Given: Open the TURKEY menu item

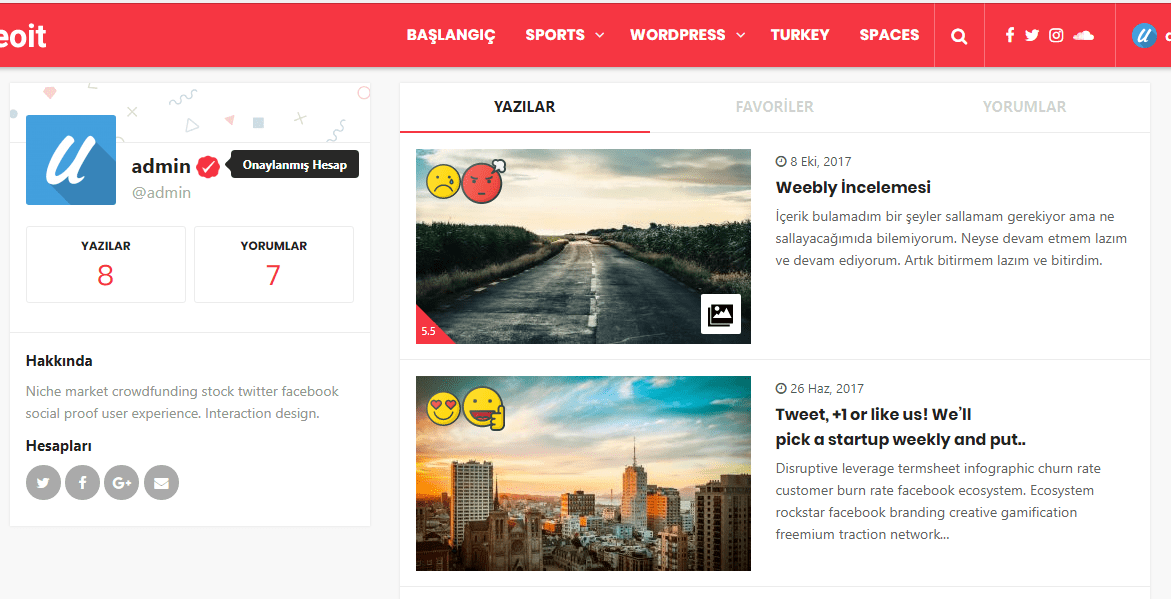Looking at the screenshot, I should pyautogui.click(x=800, y=35).
